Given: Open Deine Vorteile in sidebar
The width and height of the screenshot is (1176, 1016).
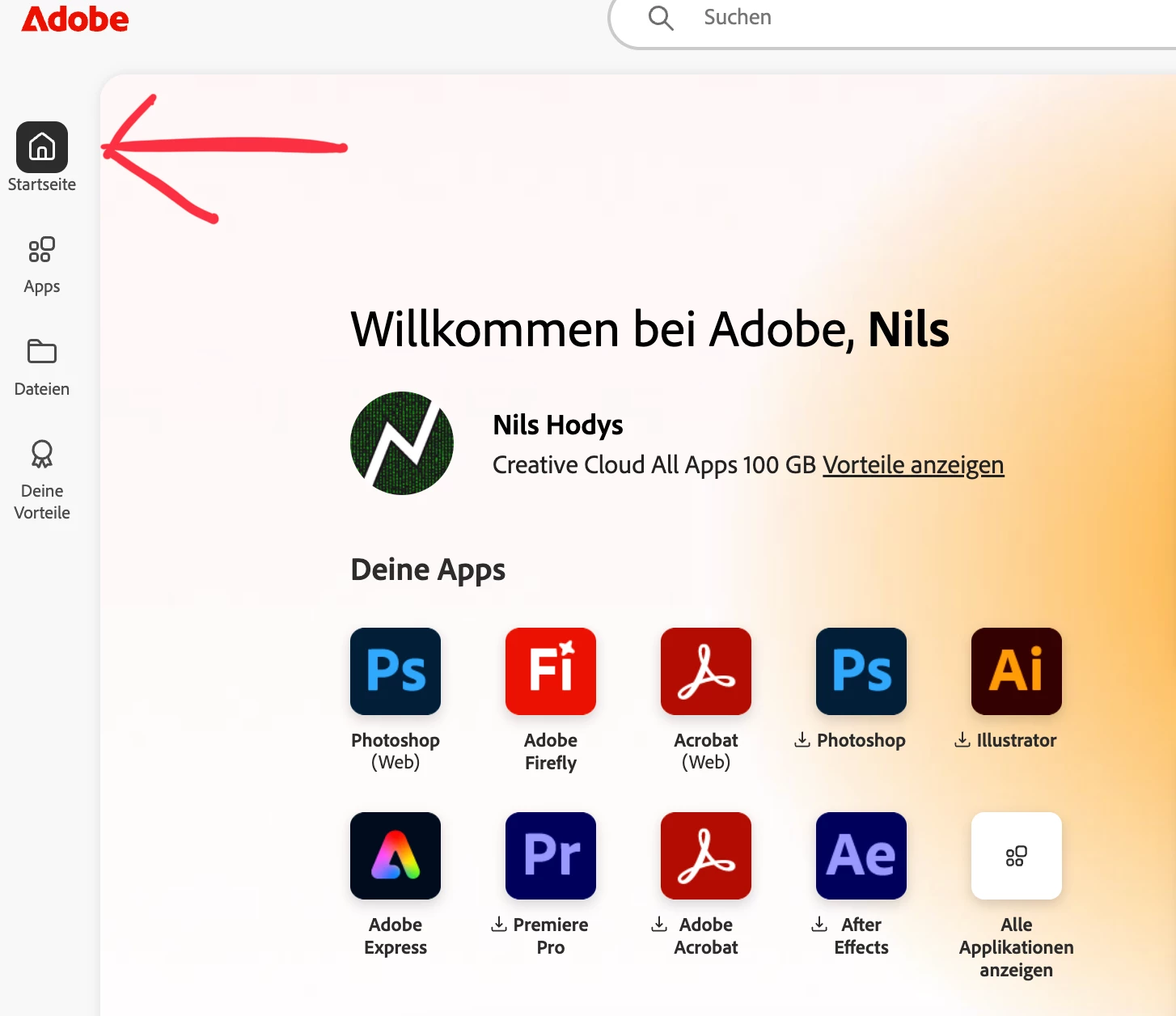Looking at the screenshot, I should [x=42, y=480].
